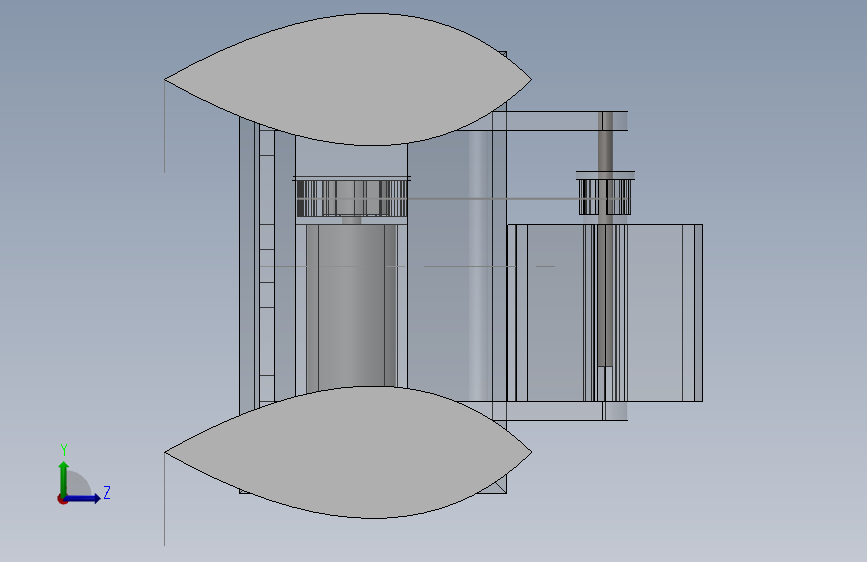Select the central gray cylinder below the large pulley
The height and width of the screenshot is (562, 867).
[351, 305]
